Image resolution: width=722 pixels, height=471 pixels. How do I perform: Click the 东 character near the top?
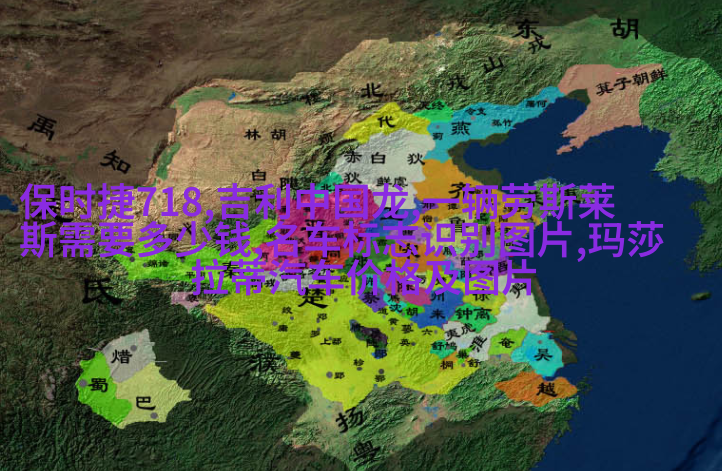(x=526, y=29)
